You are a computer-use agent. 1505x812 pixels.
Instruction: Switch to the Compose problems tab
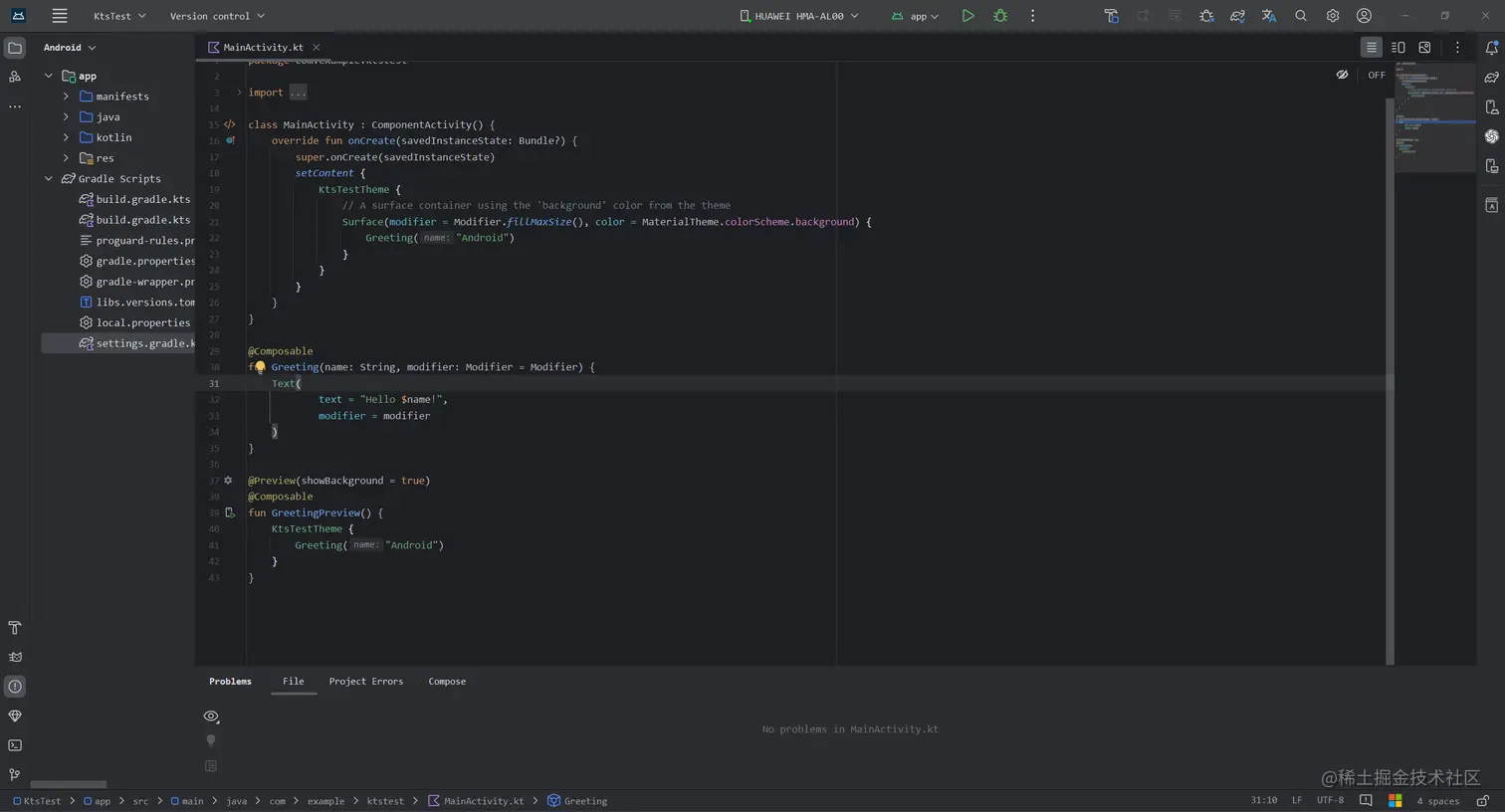coord(447,682)
